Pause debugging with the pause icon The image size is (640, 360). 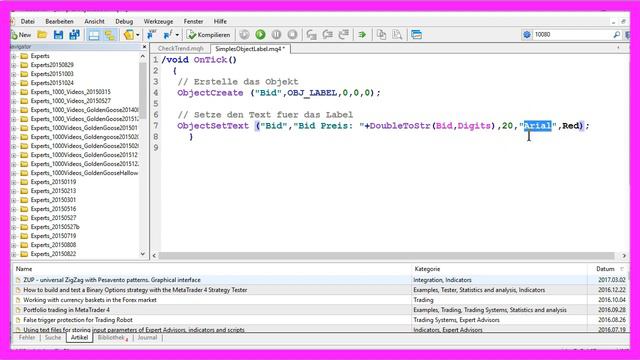[276, 35]
